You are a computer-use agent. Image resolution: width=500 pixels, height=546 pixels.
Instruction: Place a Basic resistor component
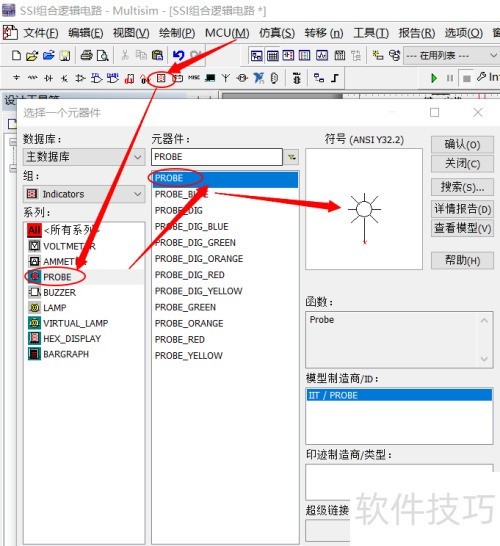click(32, 78)
